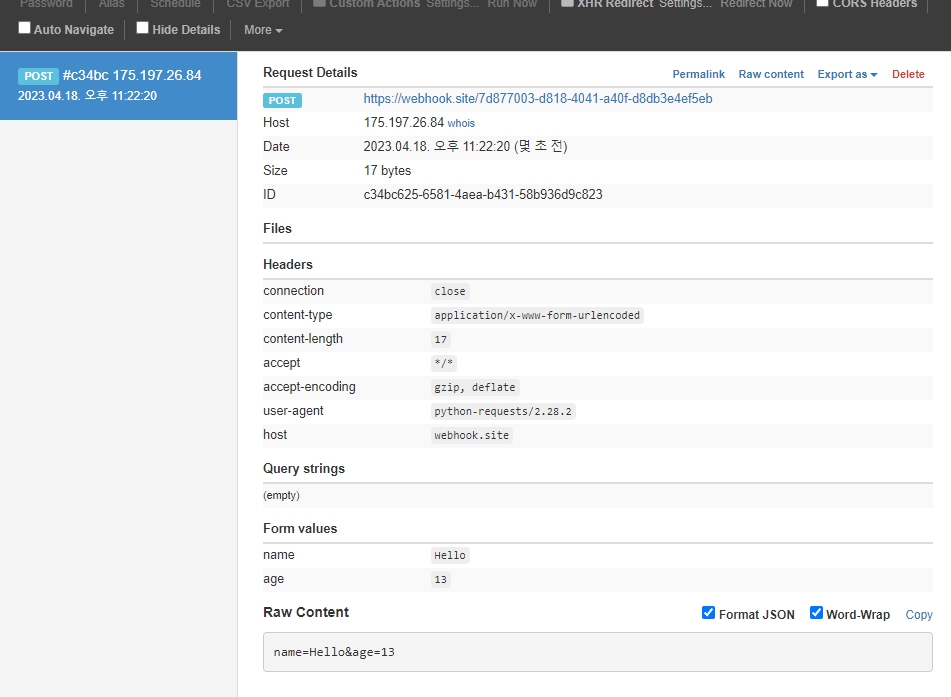Click the Headers section heading
This screenshot has height=697, width=951.
pos(287,264)
